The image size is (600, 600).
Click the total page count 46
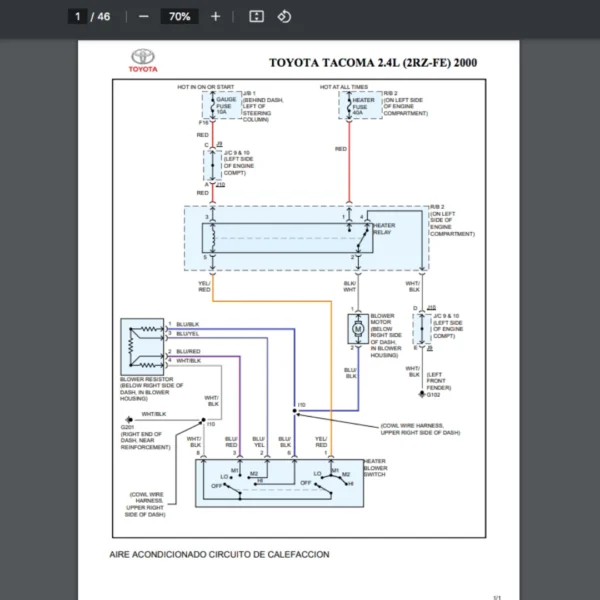[x=103, y=17]
